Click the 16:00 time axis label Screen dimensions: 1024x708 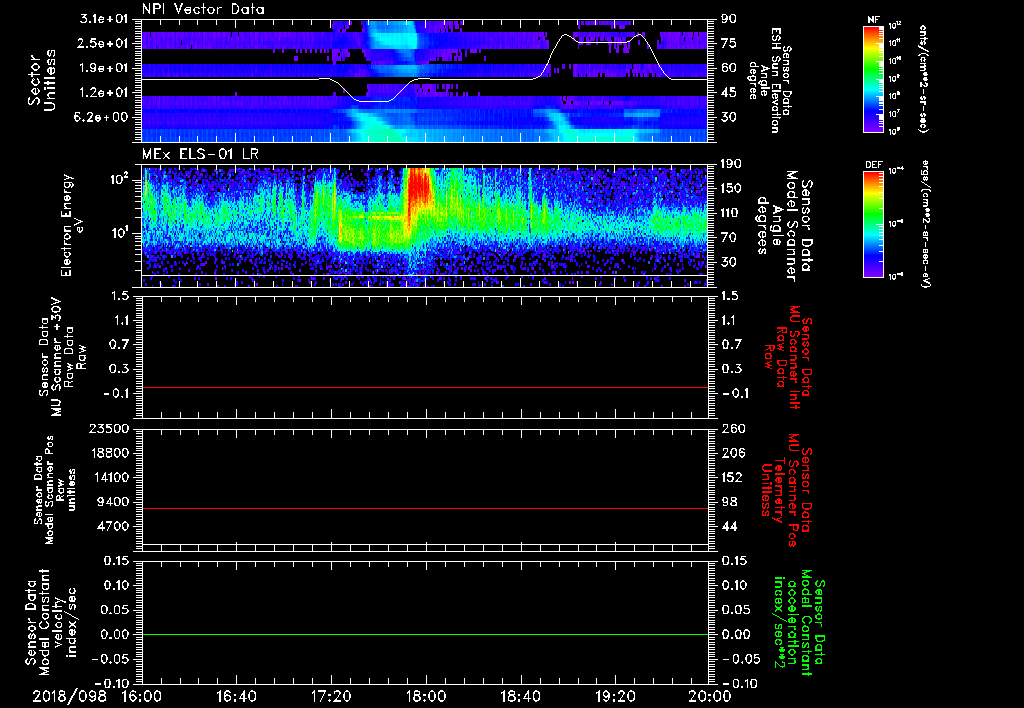tap(142, 696)
